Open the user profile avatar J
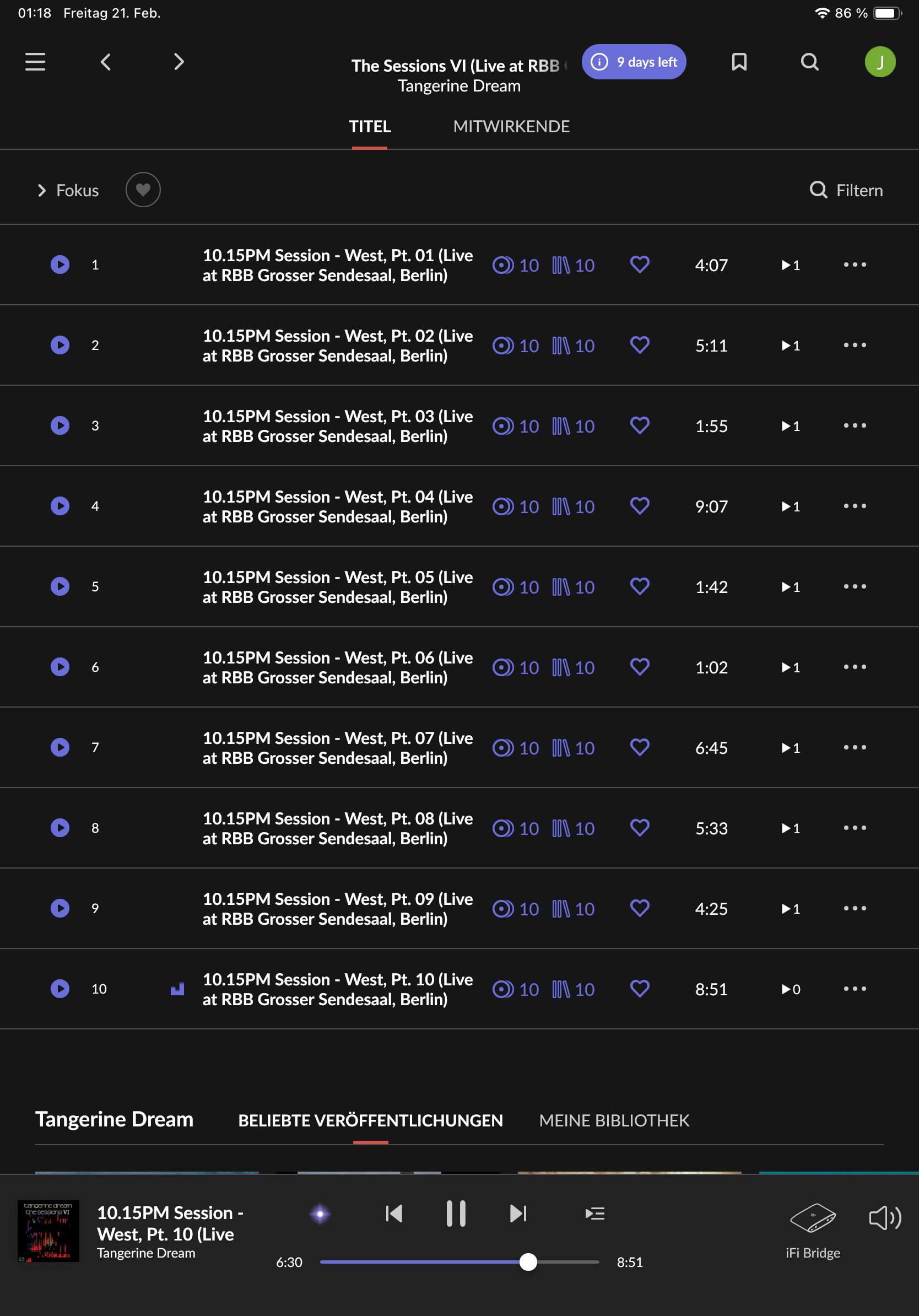Screen dimensions: 919x1316 880,61
